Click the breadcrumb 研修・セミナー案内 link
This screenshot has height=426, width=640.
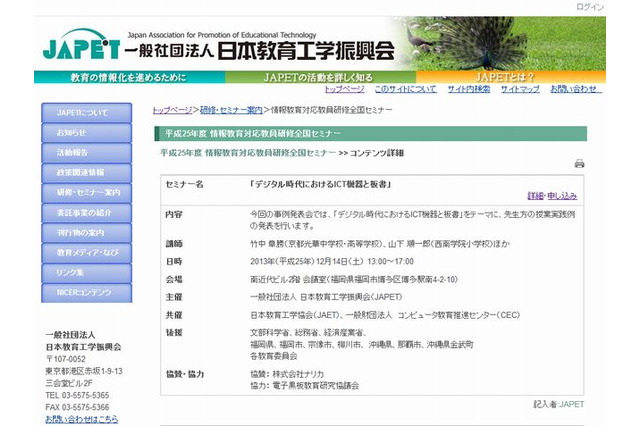coord(231,110)
